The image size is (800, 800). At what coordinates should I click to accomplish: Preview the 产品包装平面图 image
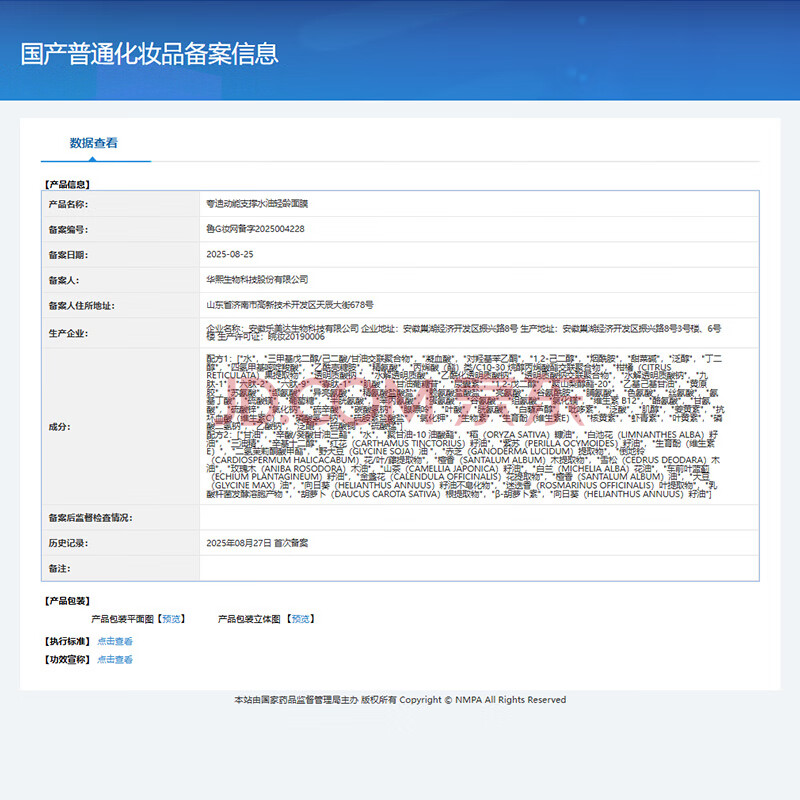click(x=172, y=619)
